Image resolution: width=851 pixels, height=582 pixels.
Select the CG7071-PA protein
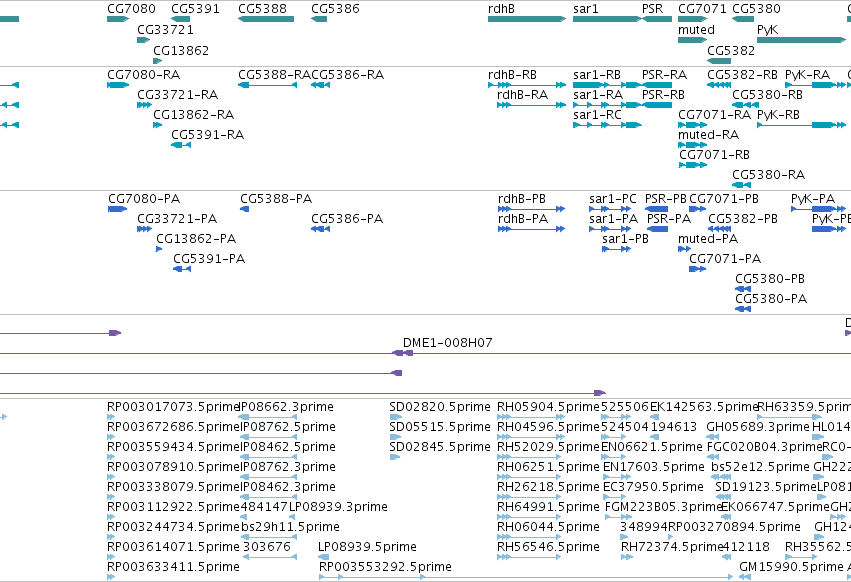(x=697, y=269)
